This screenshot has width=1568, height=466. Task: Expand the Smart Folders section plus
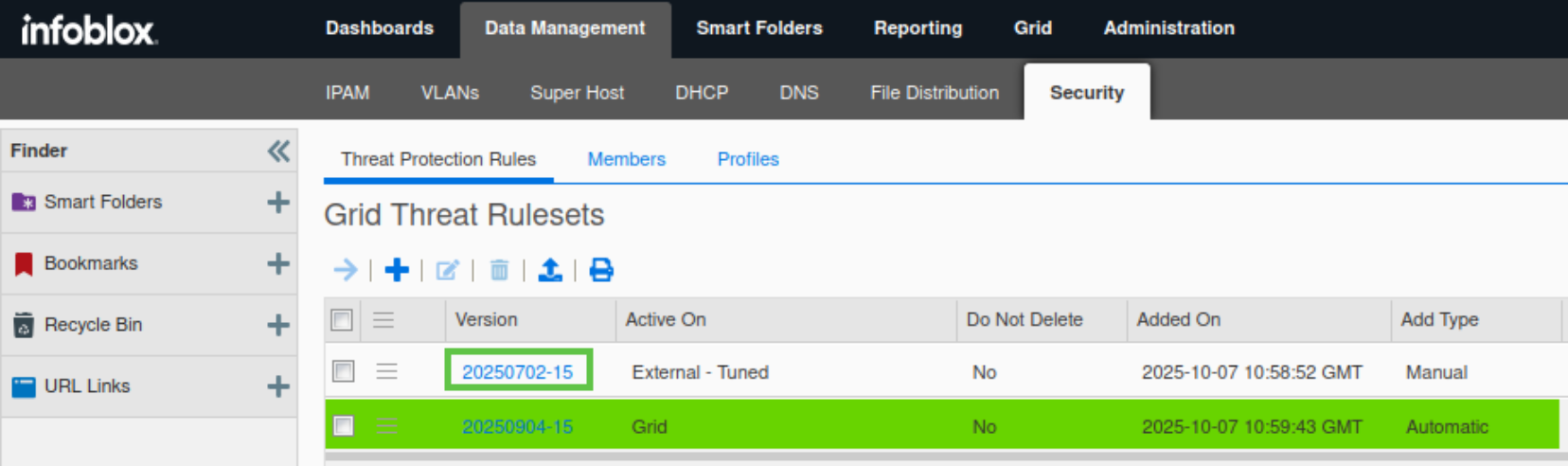coord(278,202)
